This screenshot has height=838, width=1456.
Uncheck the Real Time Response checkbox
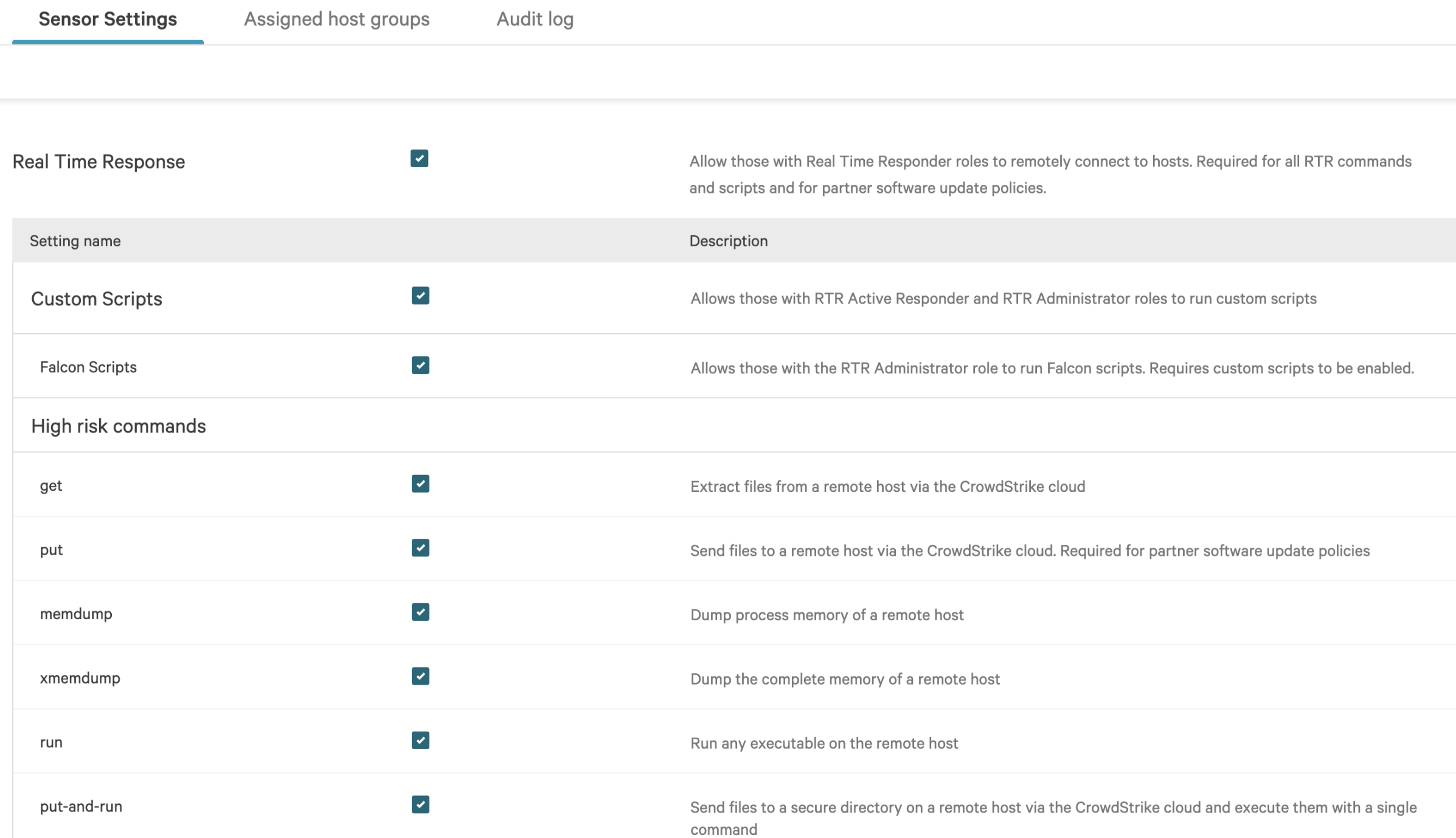coord(419,159)
